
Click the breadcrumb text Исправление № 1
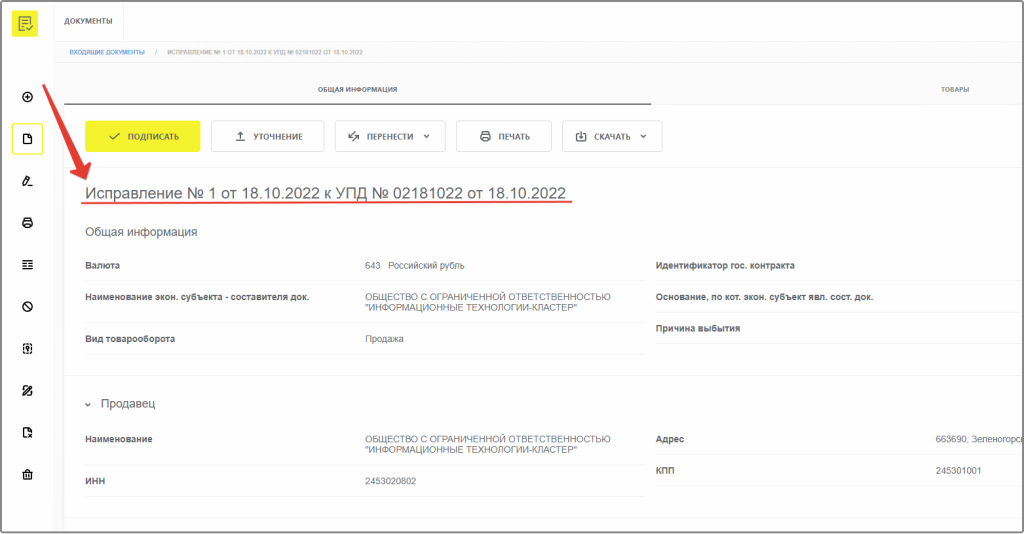tap(264, 52)
